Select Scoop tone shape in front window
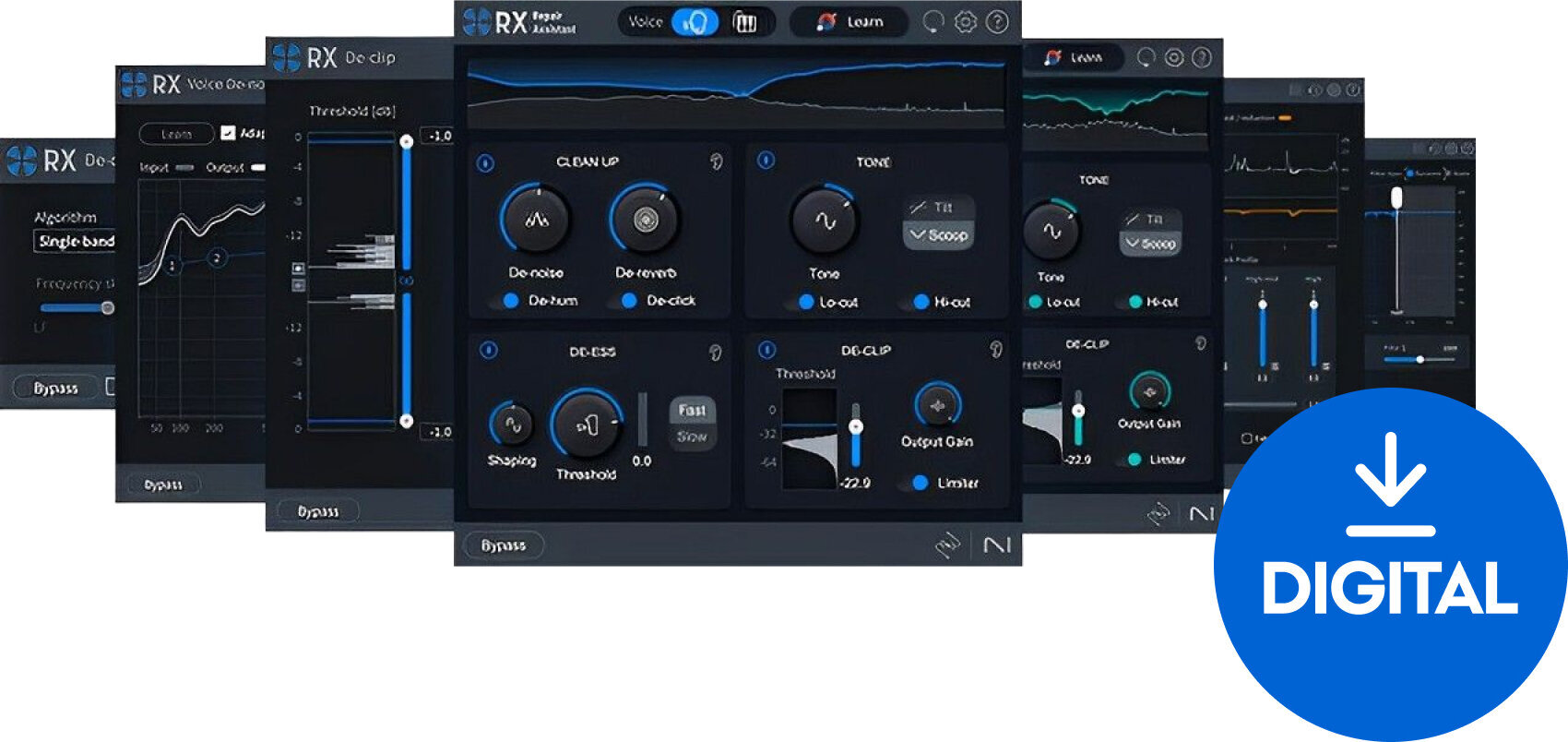The image size is (1568, 742). (x=937, y=235)
